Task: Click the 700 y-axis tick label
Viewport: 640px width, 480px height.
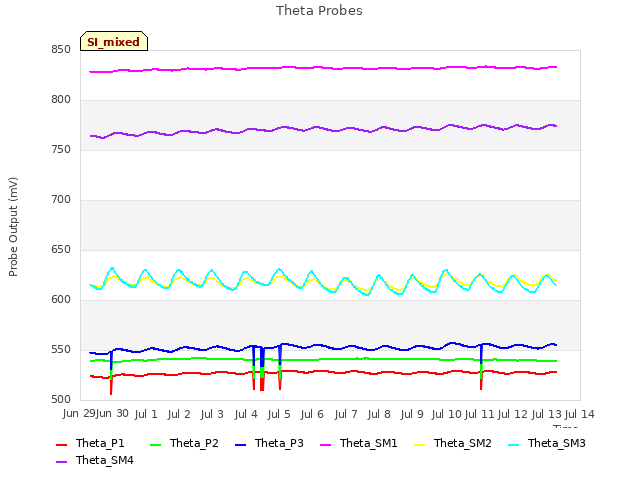Action: coord(61,200)
